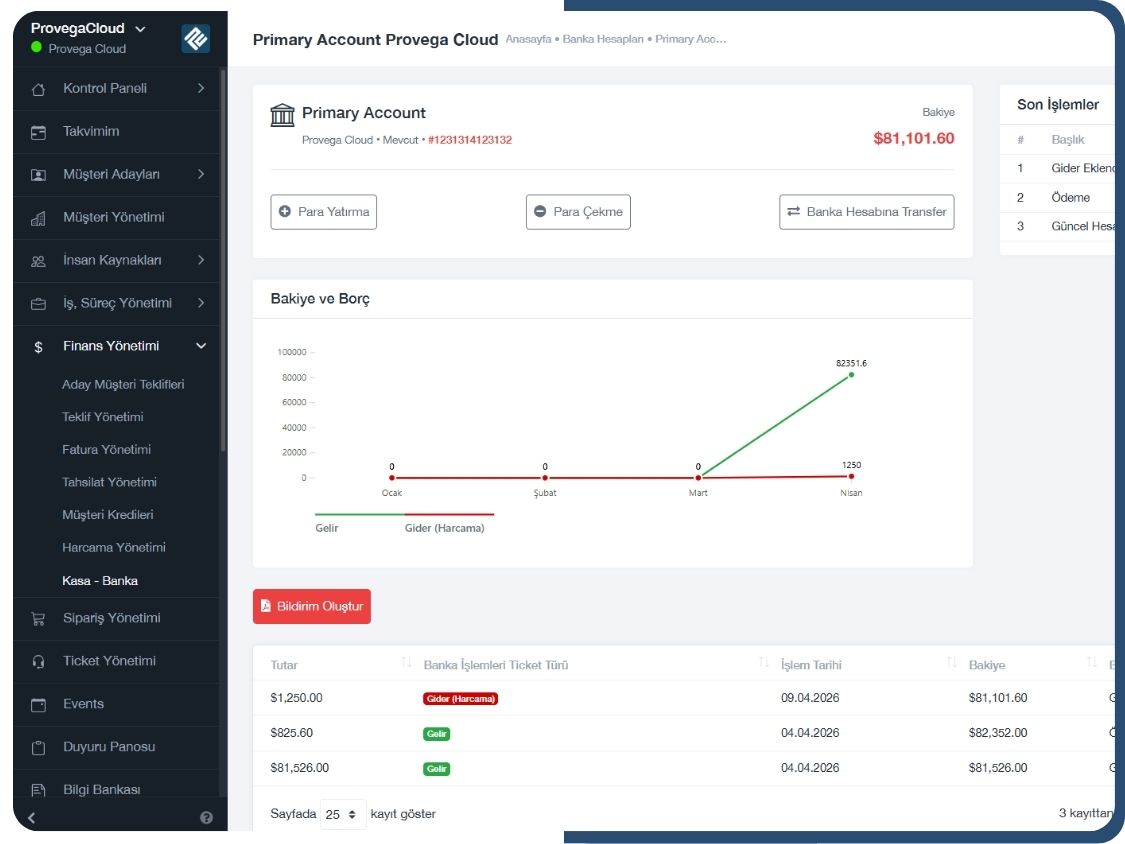Collapse the sidebar with the left arrow
The image size is (1125, 844).
(32, 817)
